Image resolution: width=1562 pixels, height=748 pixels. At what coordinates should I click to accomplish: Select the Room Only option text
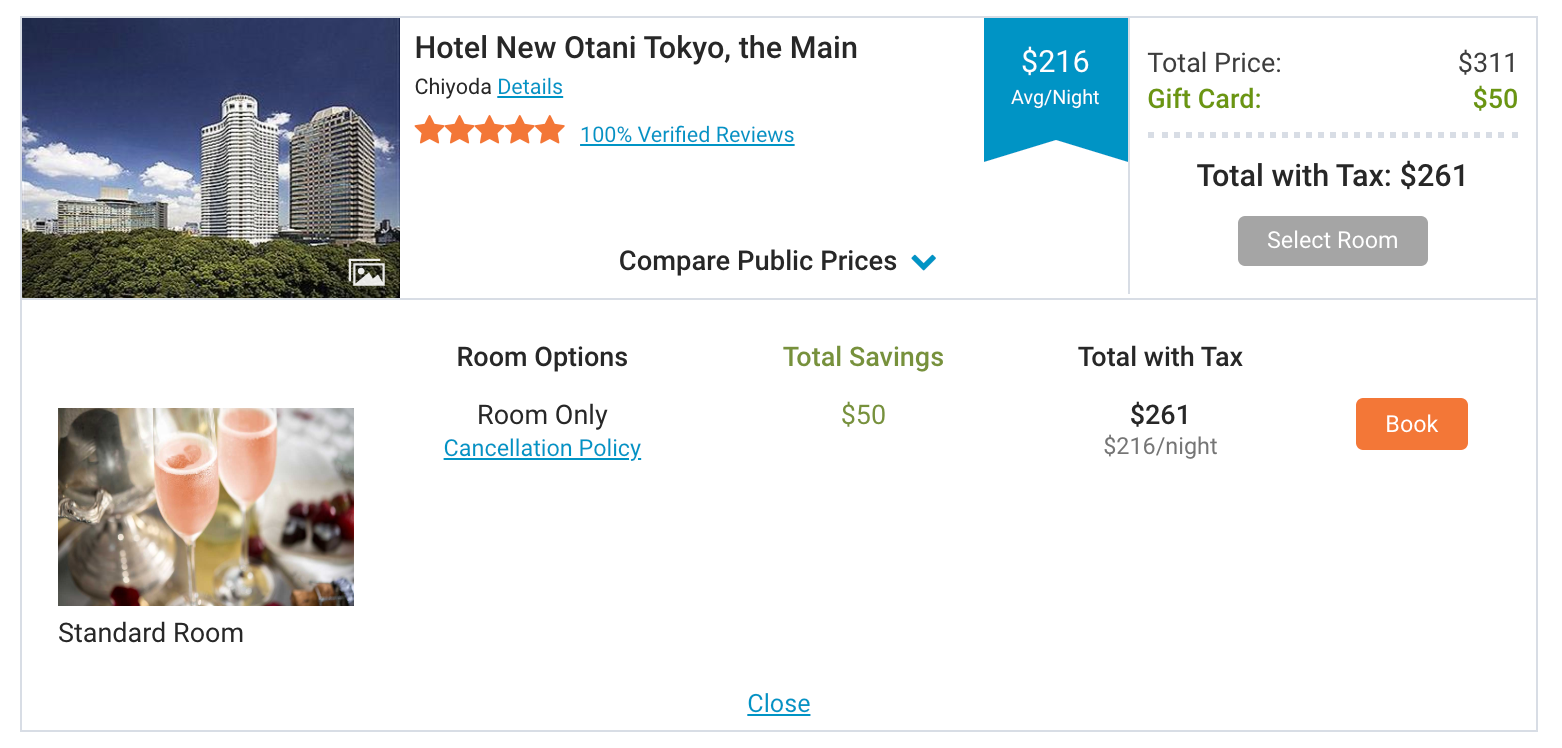point(542,415)
